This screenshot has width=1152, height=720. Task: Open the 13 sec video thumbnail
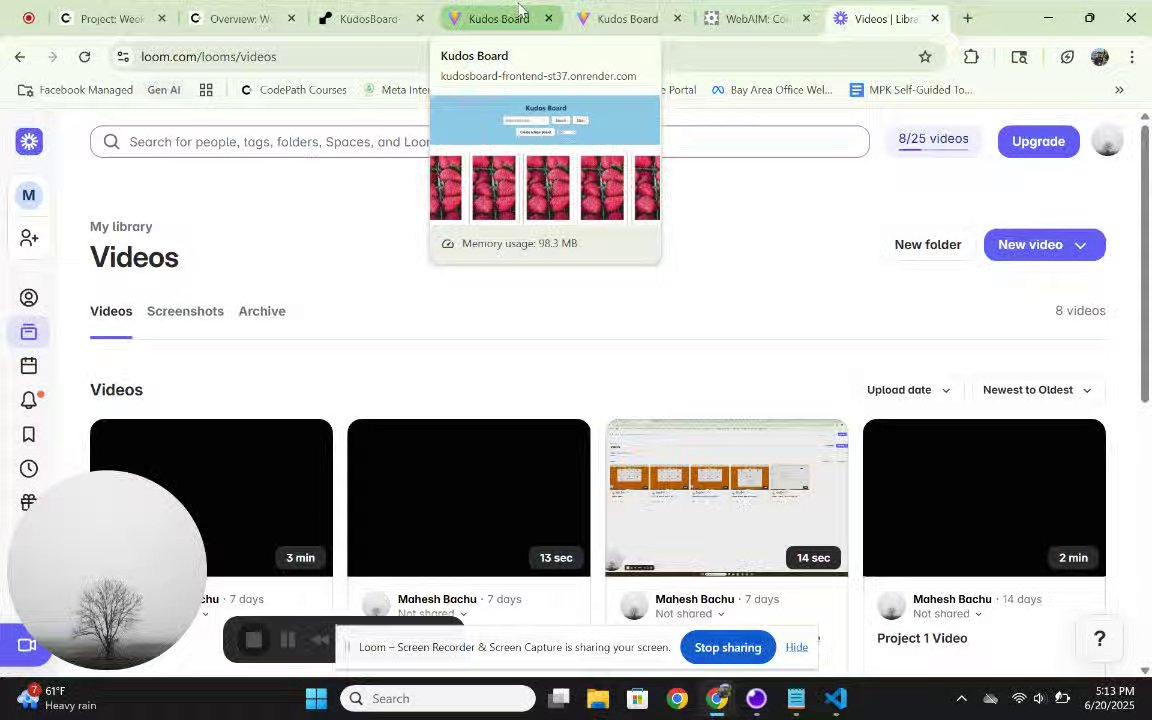(469, 497)
